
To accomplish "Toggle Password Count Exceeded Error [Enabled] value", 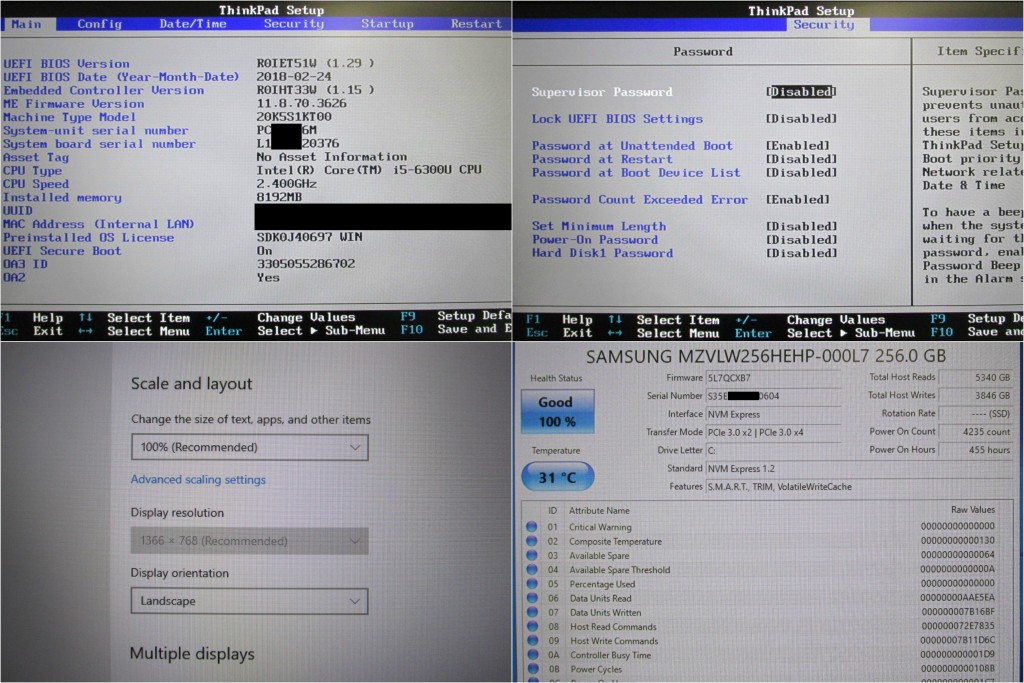I will coord(797,199).
